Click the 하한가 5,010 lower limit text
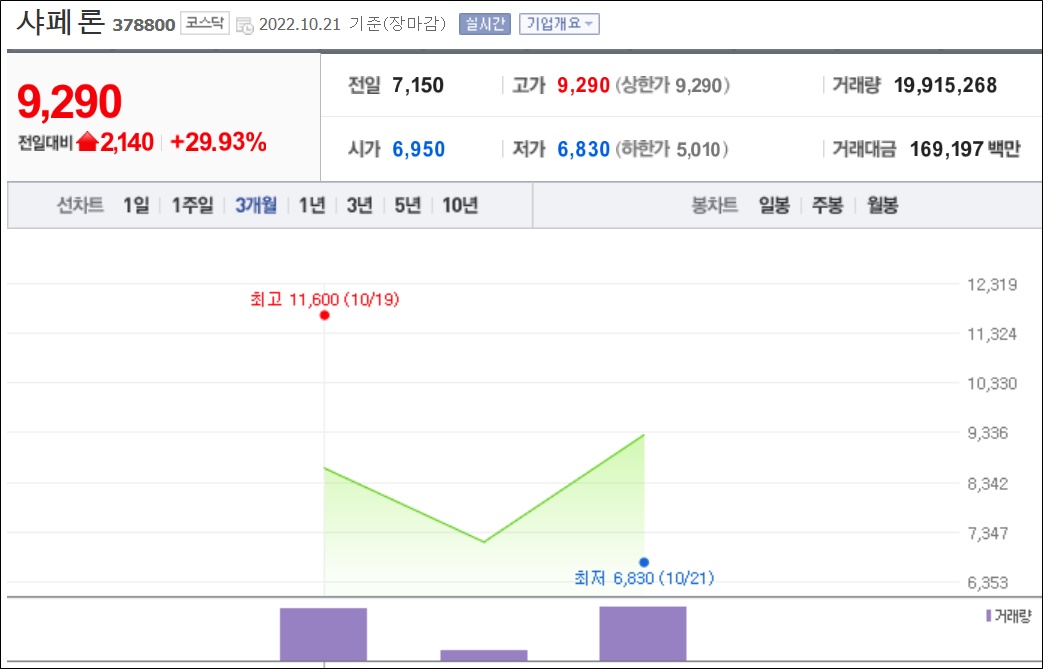This screenshot has width=1043, height=669. [671, 149]
